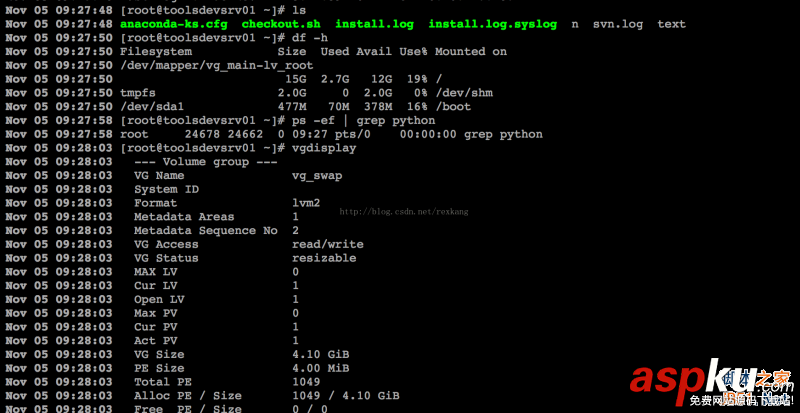
Task: Click the process ID 24678
Action: tap(203, 134)
